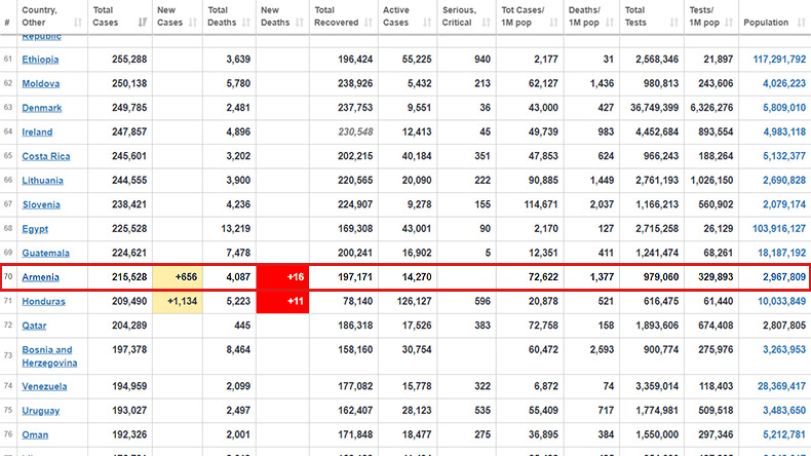
Task: Sort by Total Cases column icon
Action: tap(142, 22)
